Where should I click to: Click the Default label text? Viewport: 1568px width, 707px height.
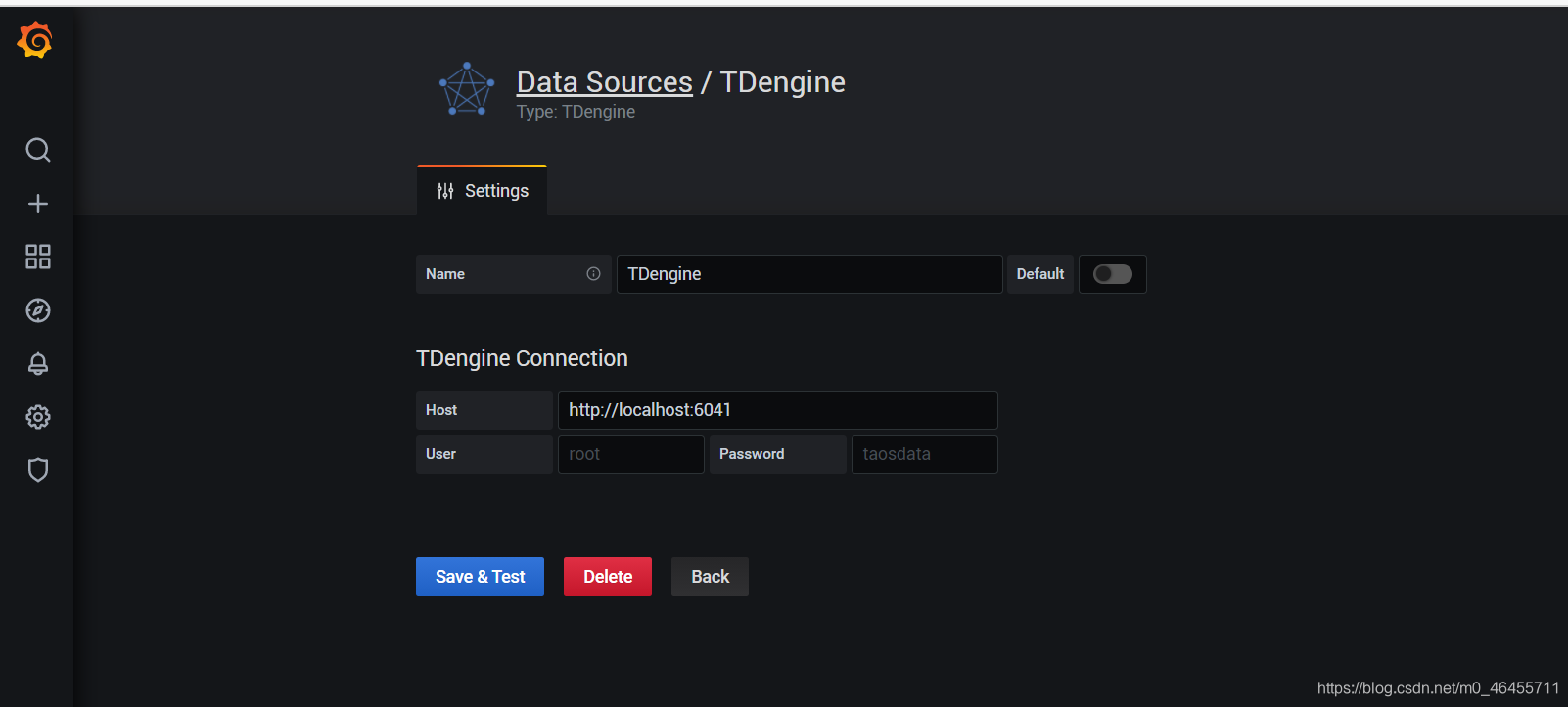(1040, 274)
